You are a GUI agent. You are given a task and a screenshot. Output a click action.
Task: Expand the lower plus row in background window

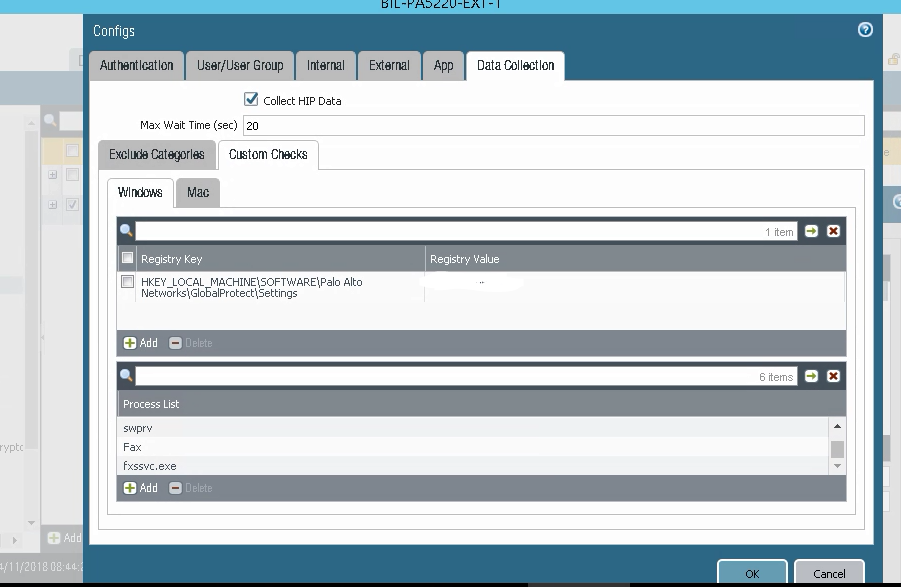tap(52, 204)
